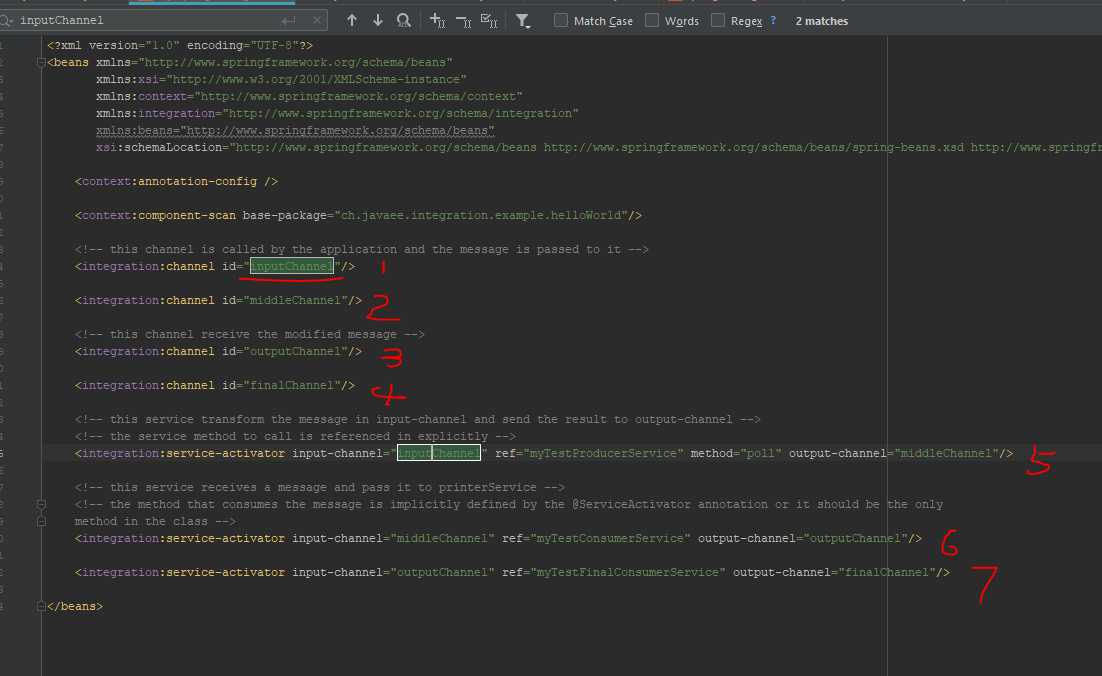Click comment 'this channel receive the modified message'

point(249,334)
